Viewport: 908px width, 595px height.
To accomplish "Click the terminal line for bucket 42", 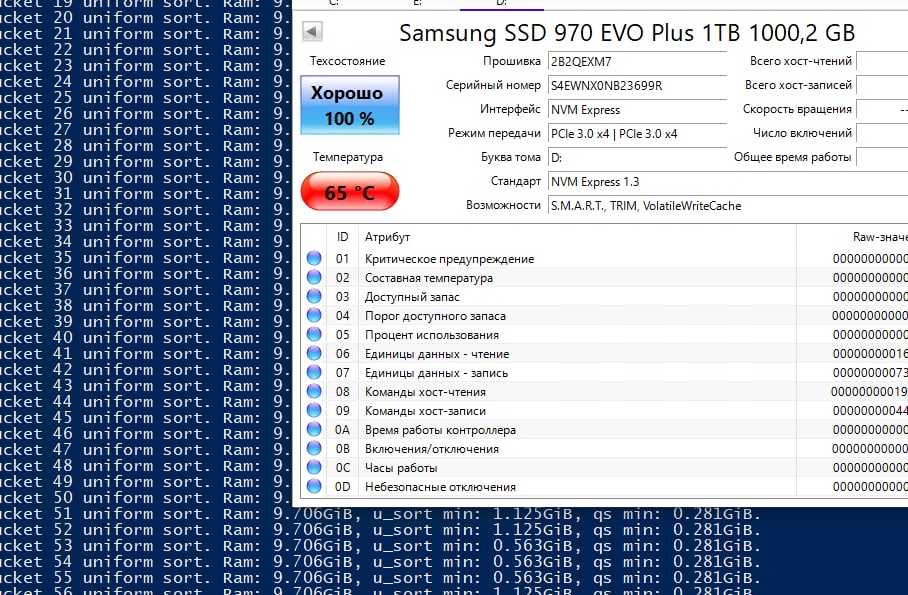I will 146,370.
